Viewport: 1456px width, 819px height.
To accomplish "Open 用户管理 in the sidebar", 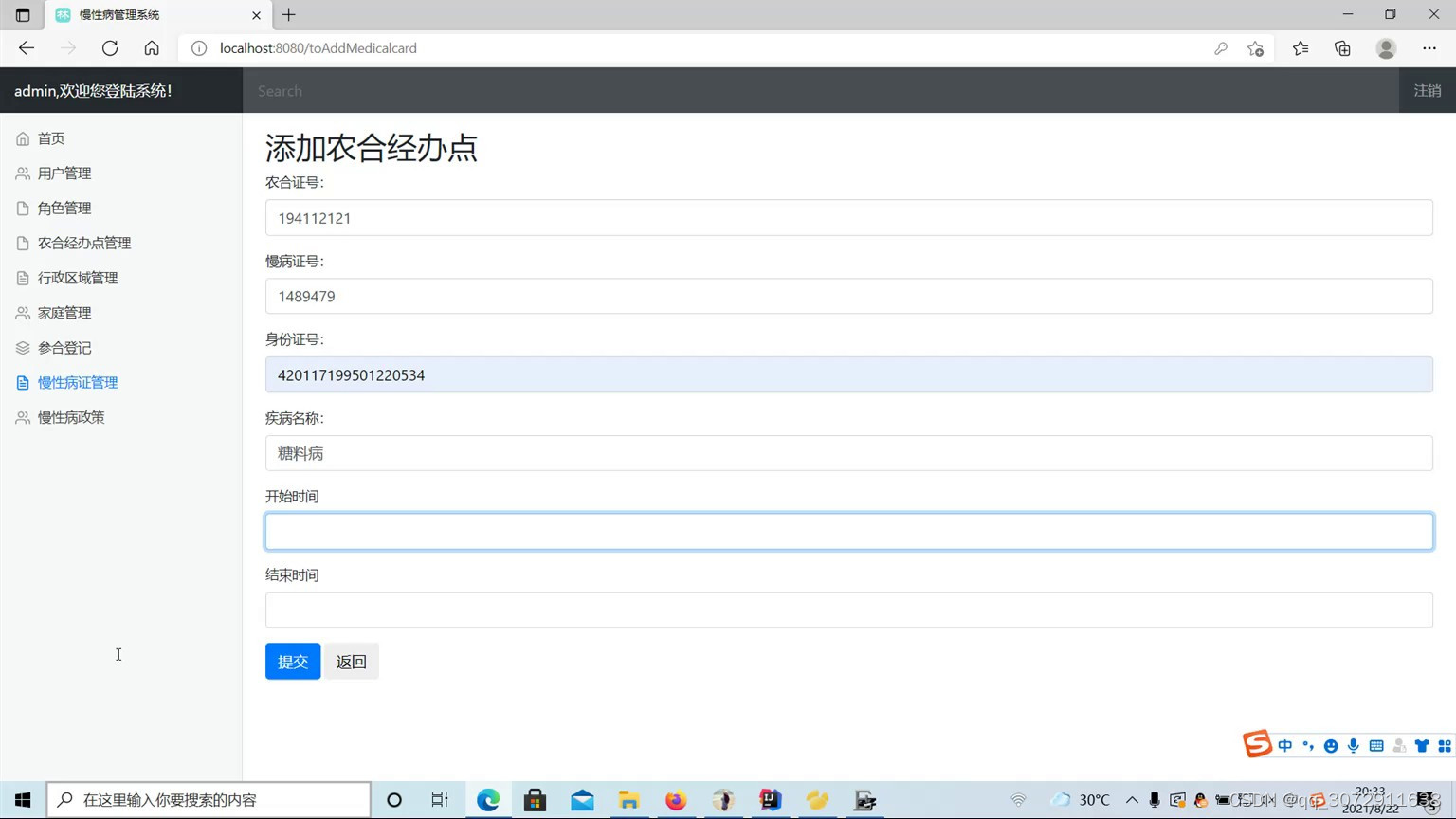I will 64,173.
